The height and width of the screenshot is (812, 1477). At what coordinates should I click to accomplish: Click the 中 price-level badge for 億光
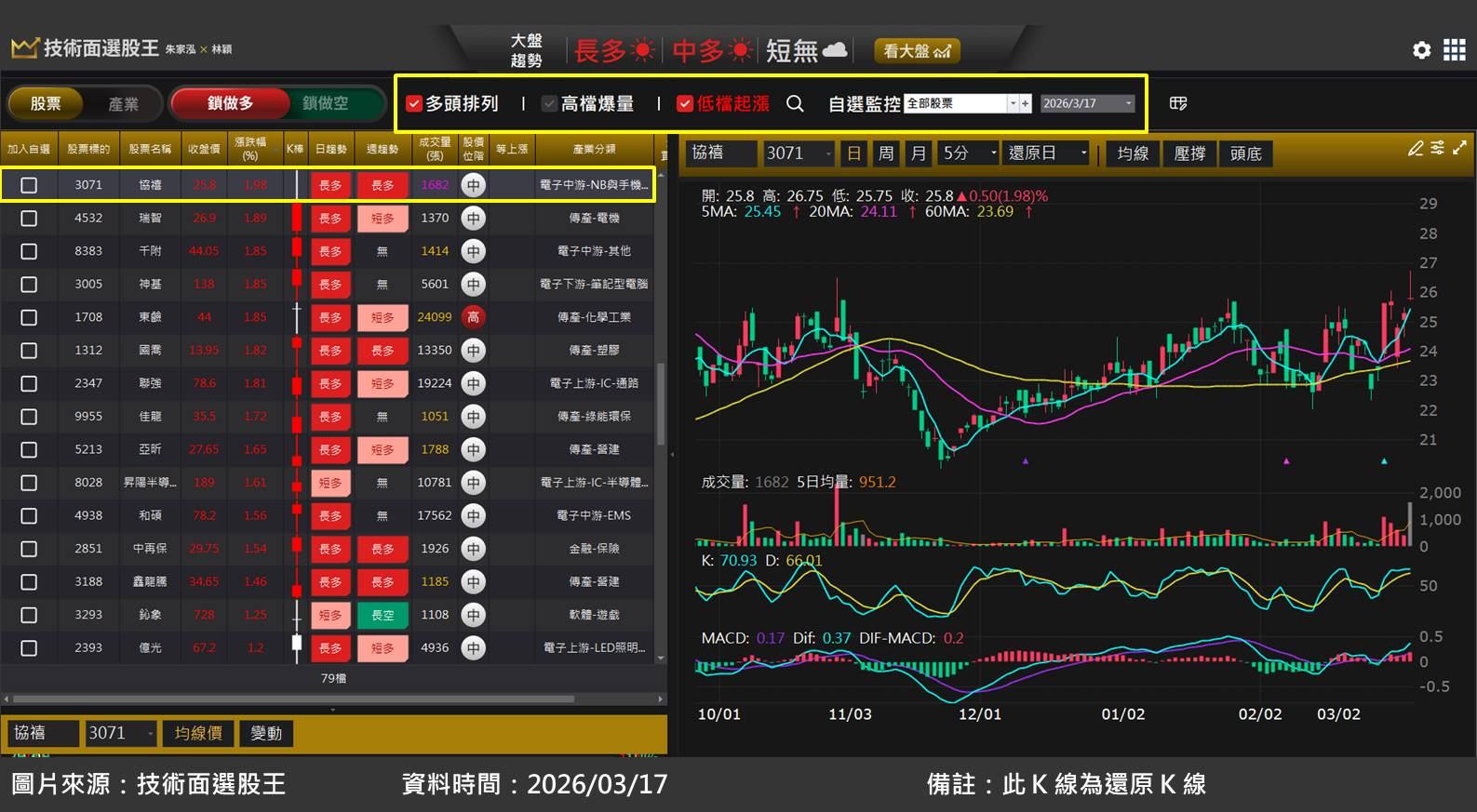(x=473, y=647)
